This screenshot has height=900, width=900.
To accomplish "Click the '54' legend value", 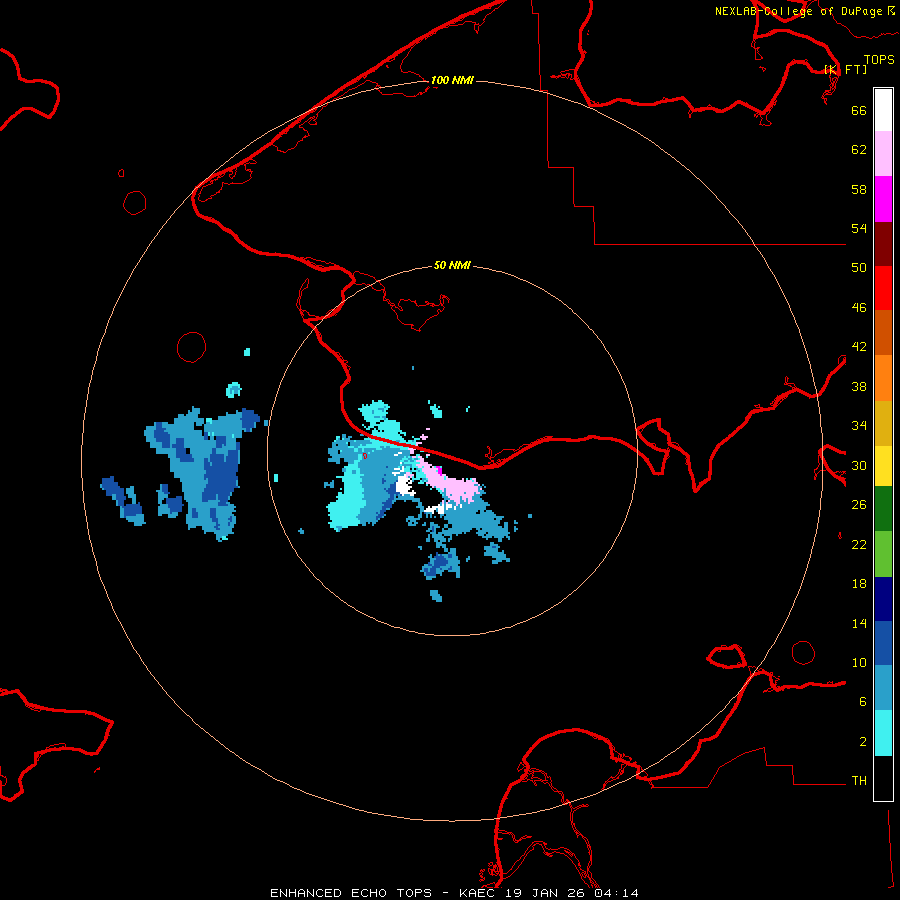I will [x=859, y=228].
